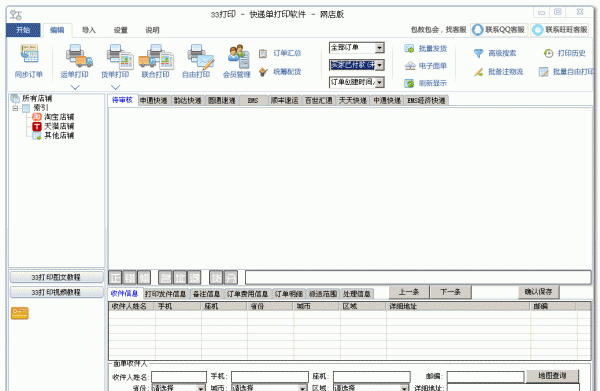
Task: Click the 批量发货 batch shipping icon
Action: (409, 49)
